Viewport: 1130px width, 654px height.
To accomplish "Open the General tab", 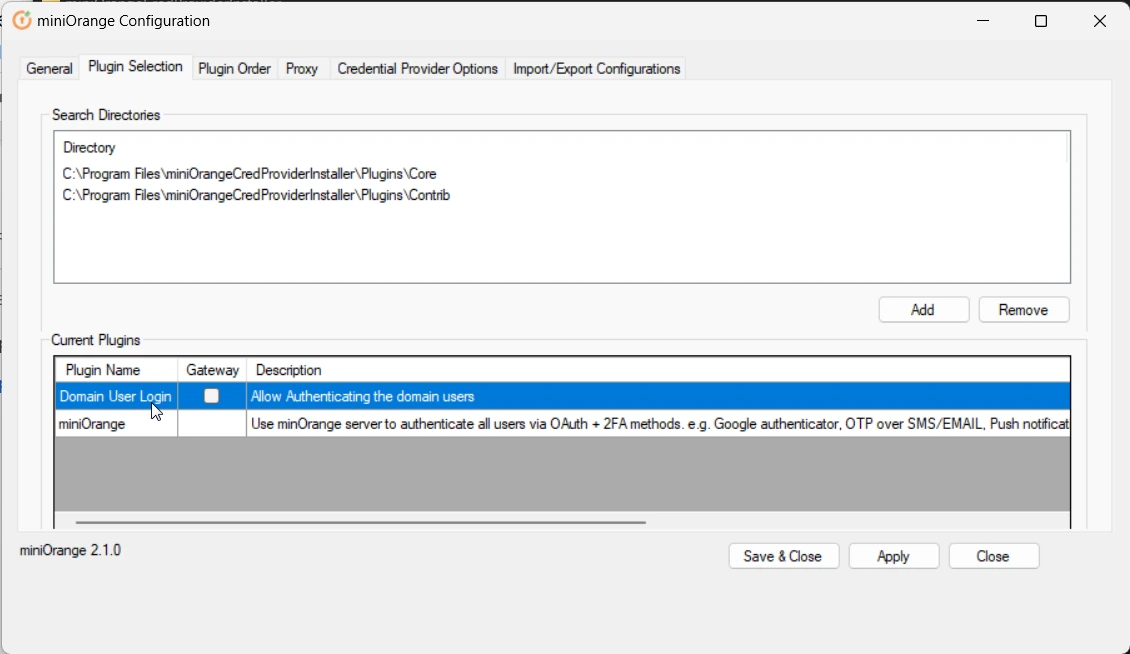I will click(x=49, y=69).
